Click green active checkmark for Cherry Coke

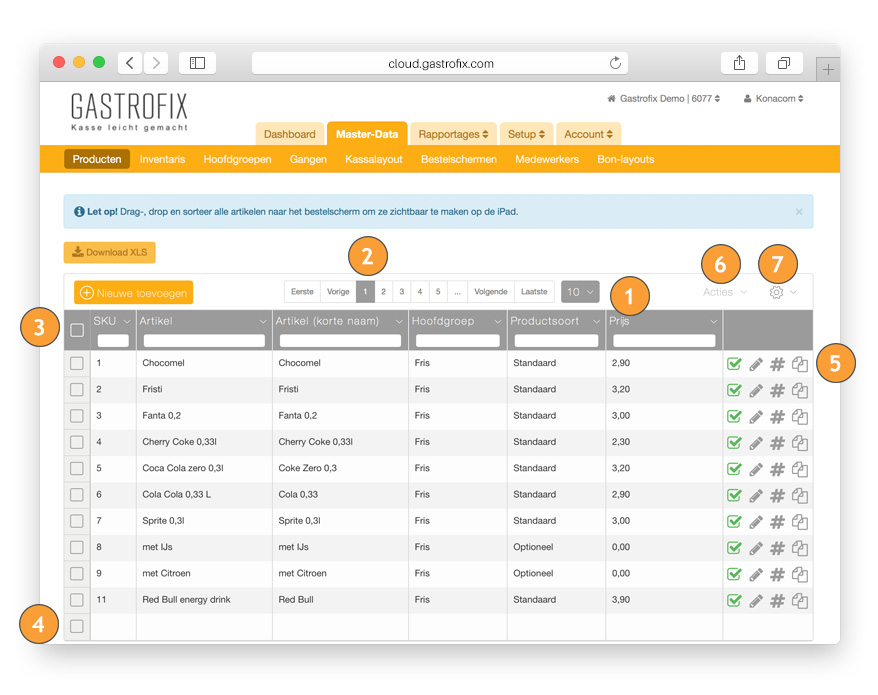[x=734, y=442]
